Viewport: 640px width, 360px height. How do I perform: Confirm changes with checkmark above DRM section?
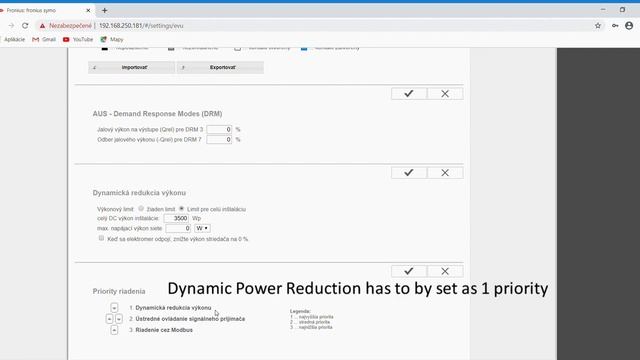(409, 93)
